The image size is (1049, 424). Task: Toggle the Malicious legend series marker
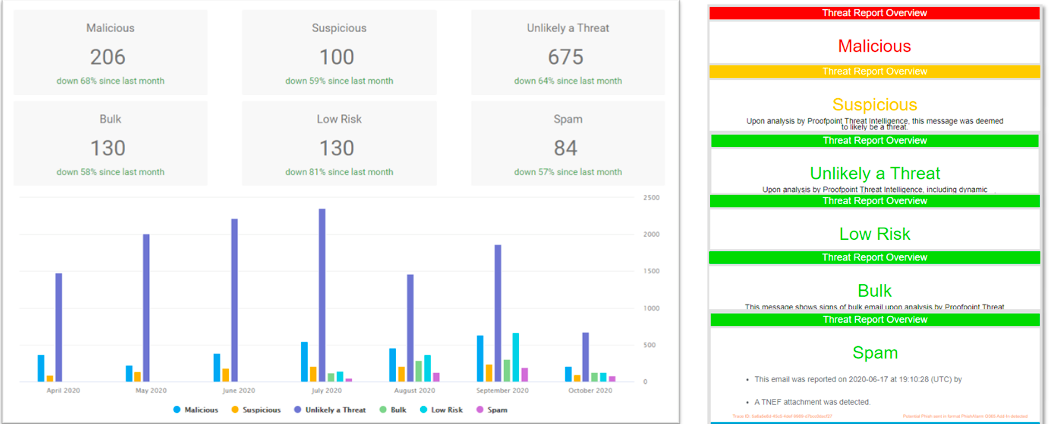(x=177, y=409)
